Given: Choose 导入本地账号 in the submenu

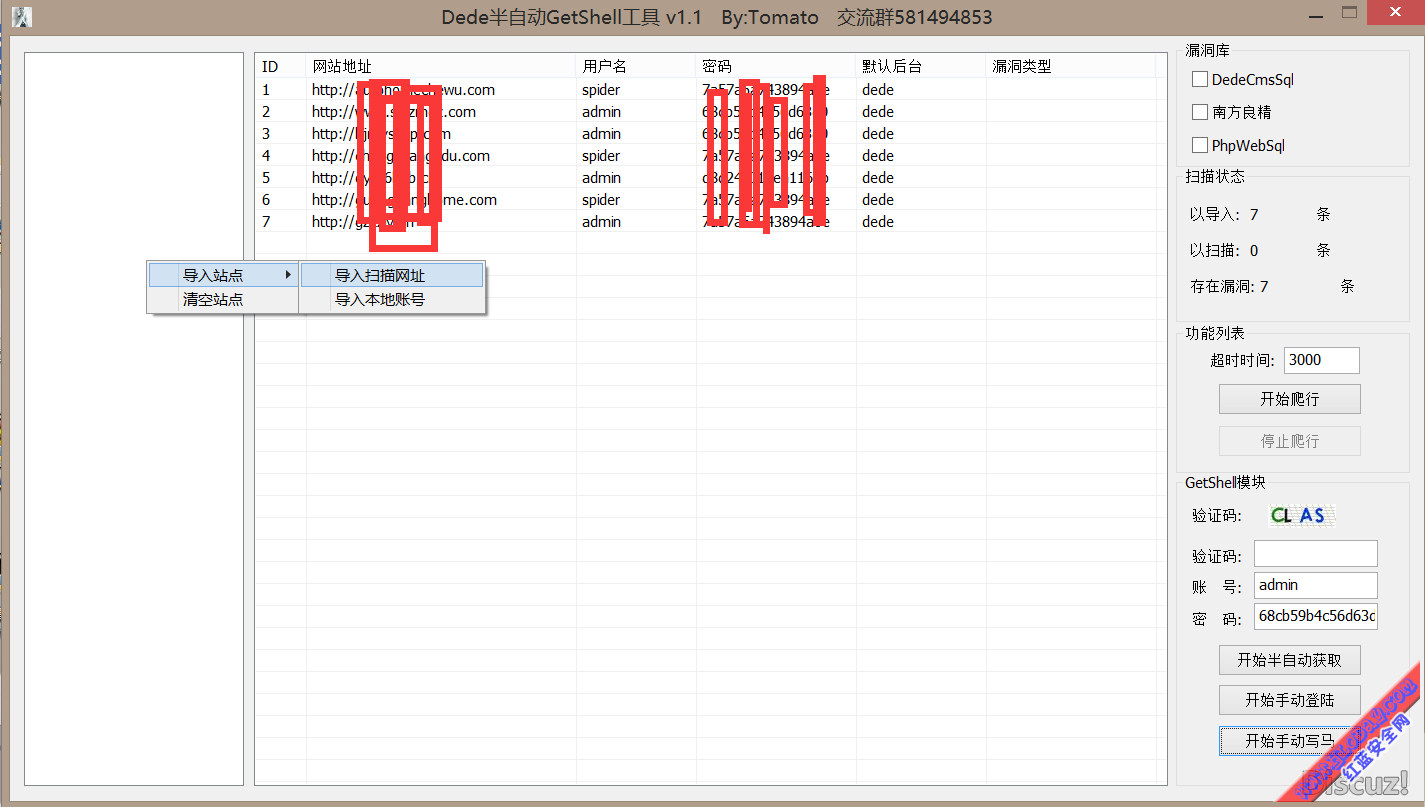Looking at the screenshot, I should point(392,299).
